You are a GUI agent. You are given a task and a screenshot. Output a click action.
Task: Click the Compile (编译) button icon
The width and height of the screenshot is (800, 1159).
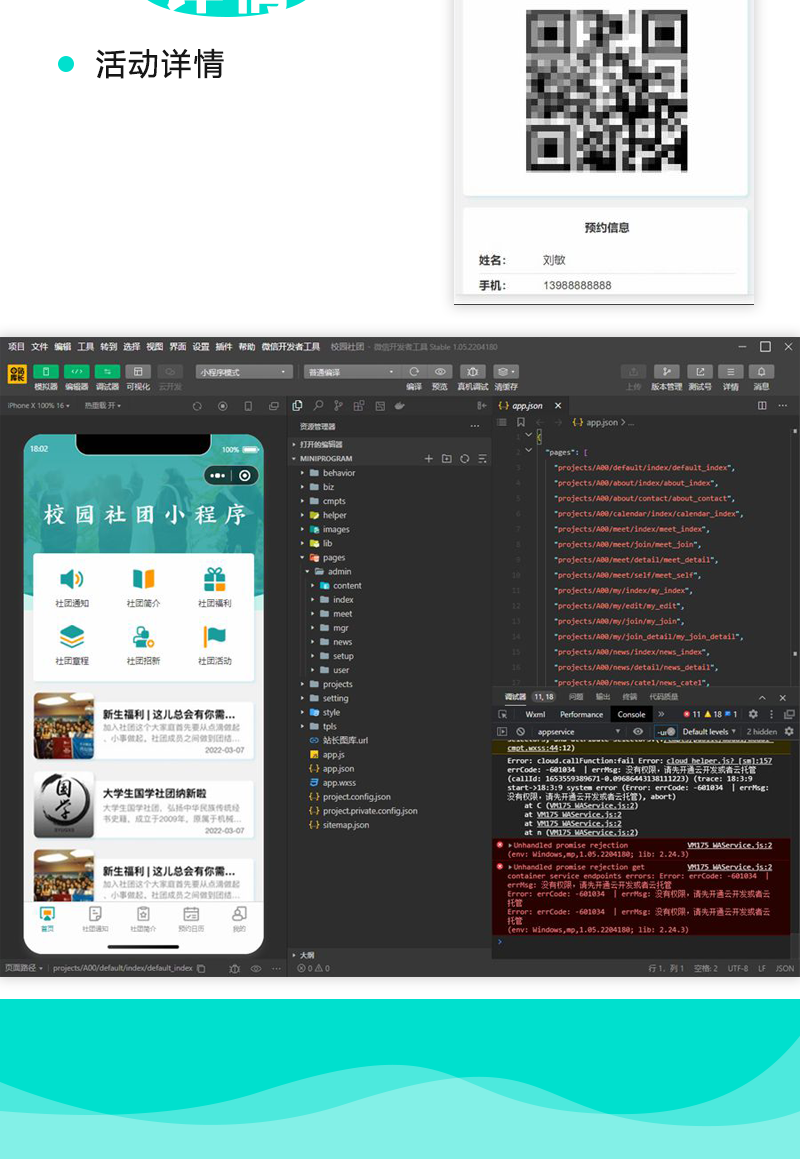[x=413, y=369]
